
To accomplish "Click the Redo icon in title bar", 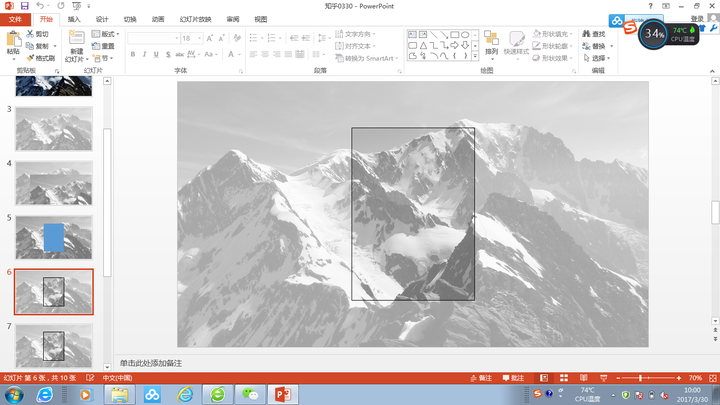I will (61, 6).
